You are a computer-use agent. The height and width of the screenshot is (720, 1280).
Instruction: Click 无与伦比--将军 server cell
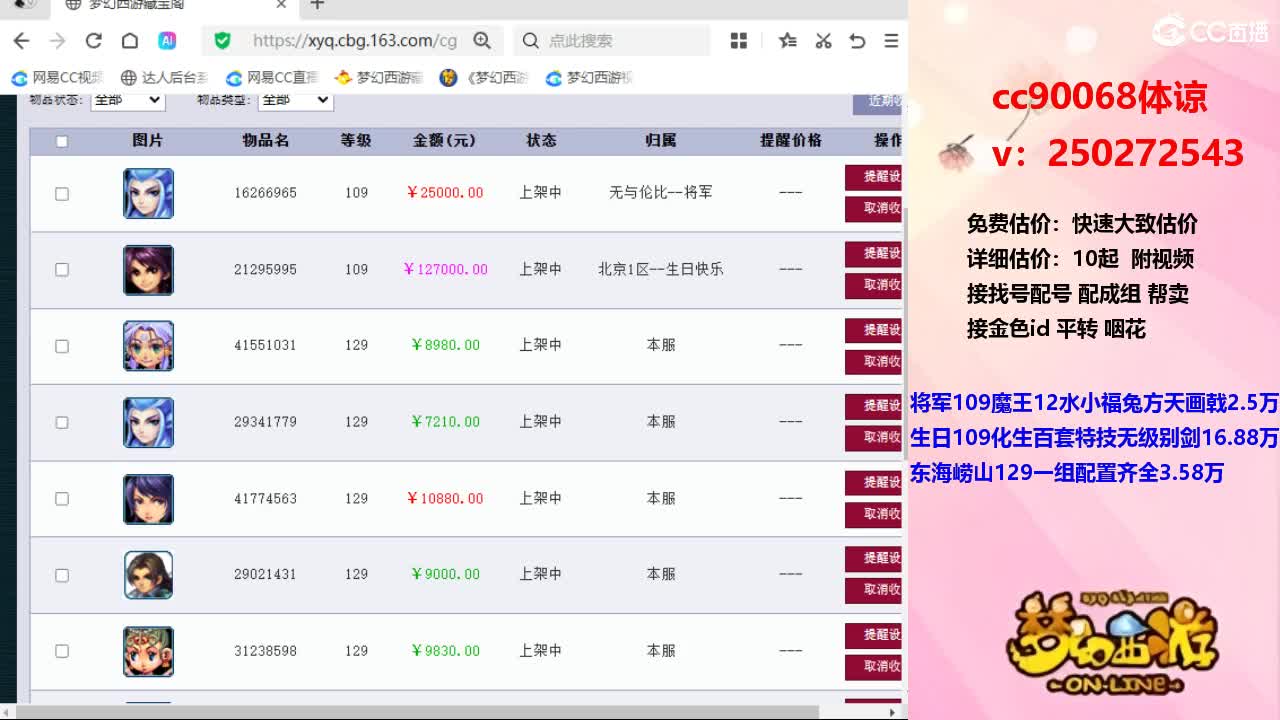coord(661,193)
